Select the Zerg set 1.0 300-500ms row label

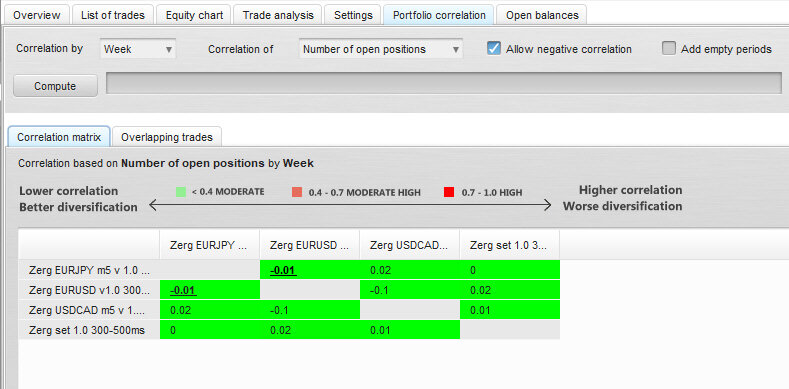(89, 330)
